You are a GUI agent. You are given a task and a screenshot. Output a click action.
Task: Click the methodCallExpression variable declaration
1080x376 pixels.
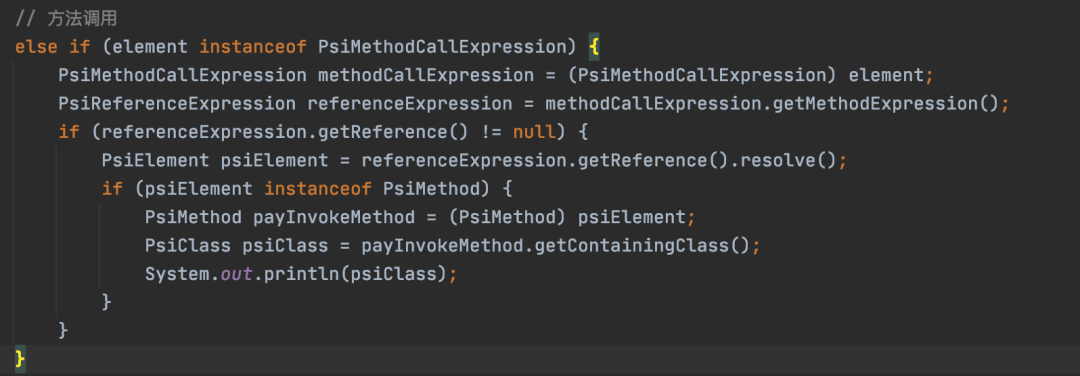(425, 75)
